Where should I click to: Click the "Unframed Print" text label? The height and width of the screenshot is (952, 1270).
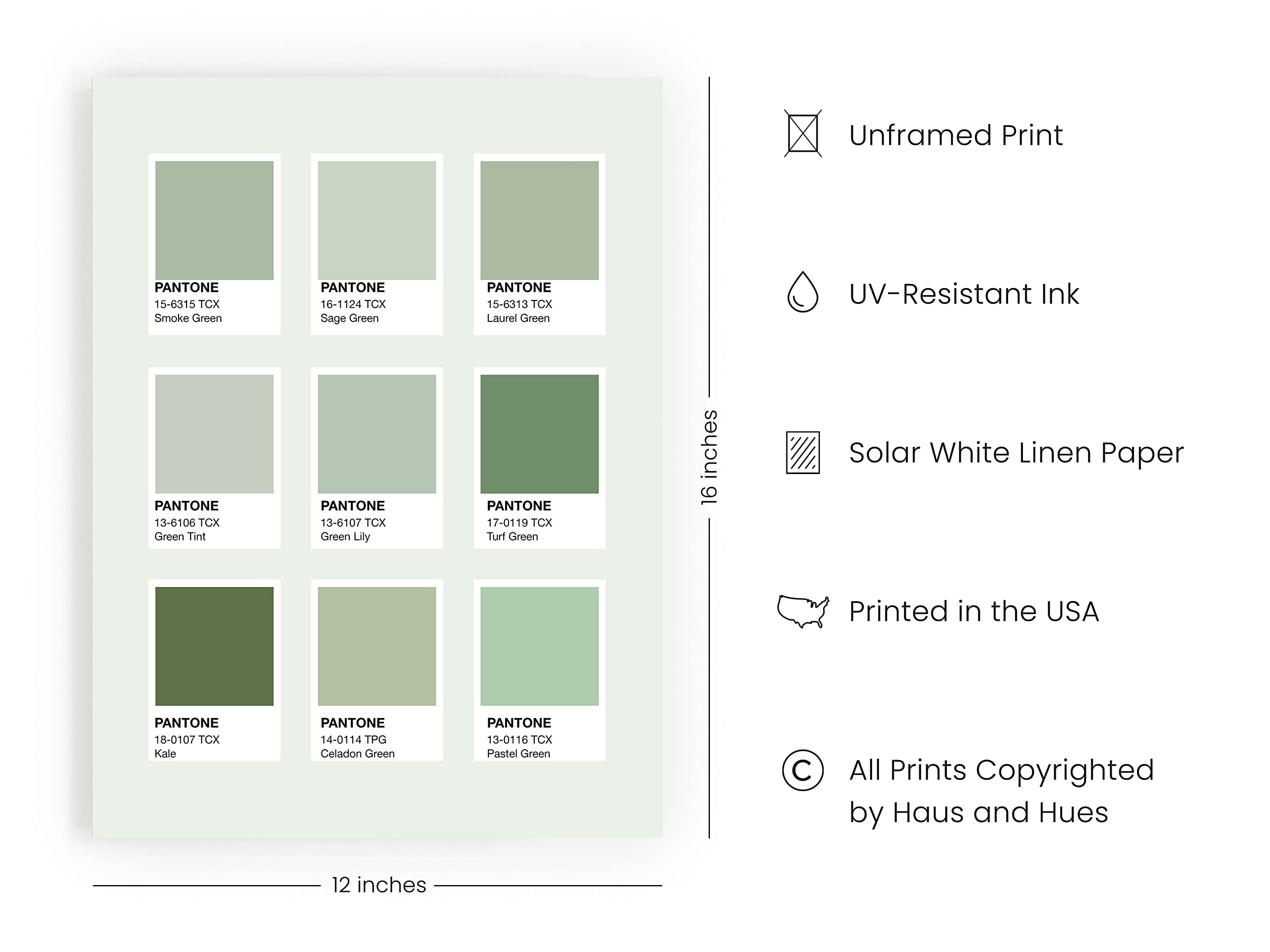click(956, 135)
